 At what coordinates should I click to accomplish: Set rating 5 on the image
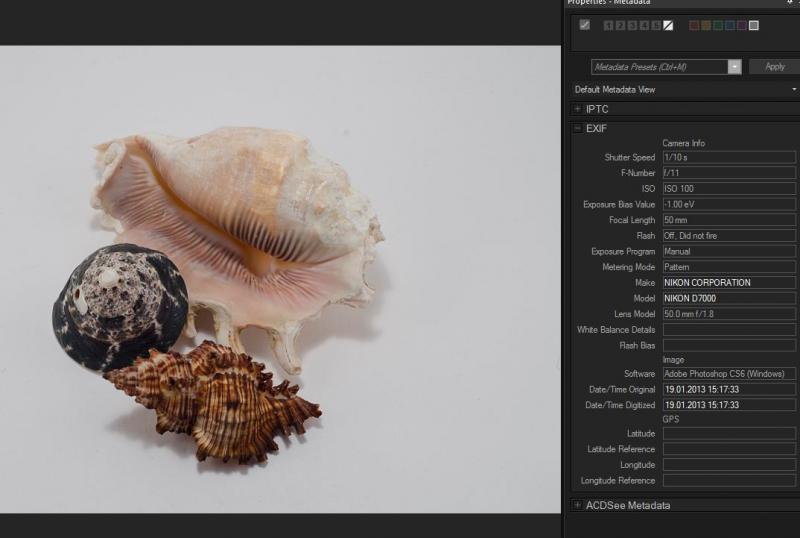[x=656, y=26]
